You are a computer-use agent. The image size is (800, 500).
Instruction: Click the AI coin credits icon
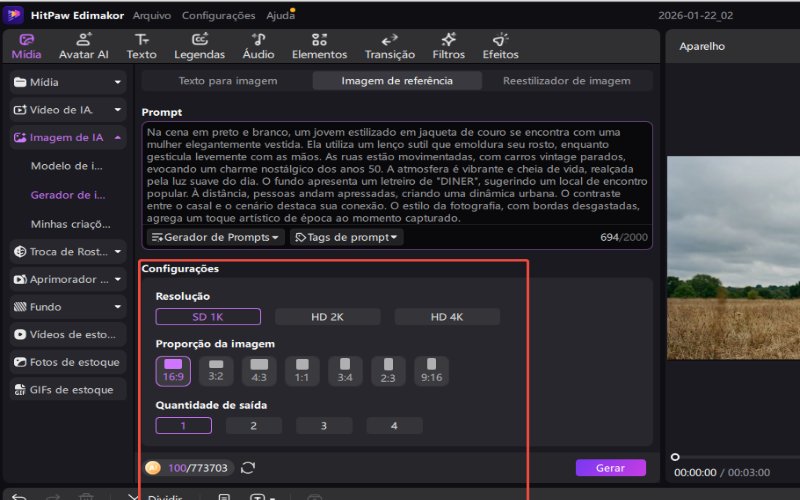(x=153, y=468)
